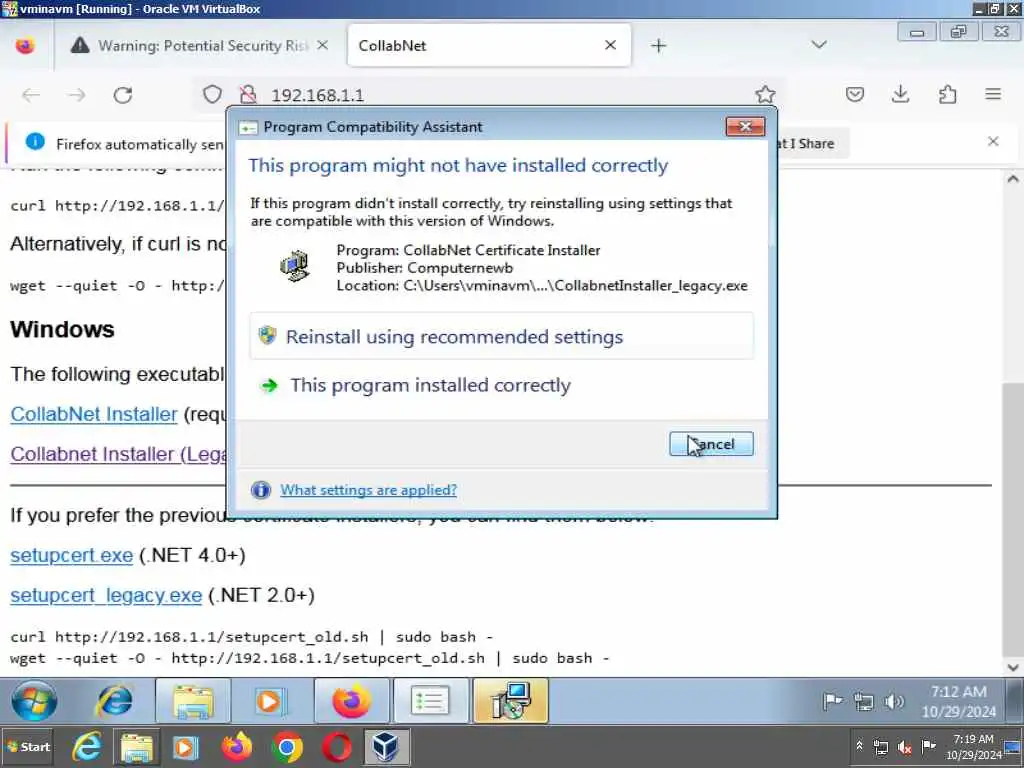Launch Google Chrome from host taskbar
This screenshot has height=768, width=1024.
(x=287, y=747)
